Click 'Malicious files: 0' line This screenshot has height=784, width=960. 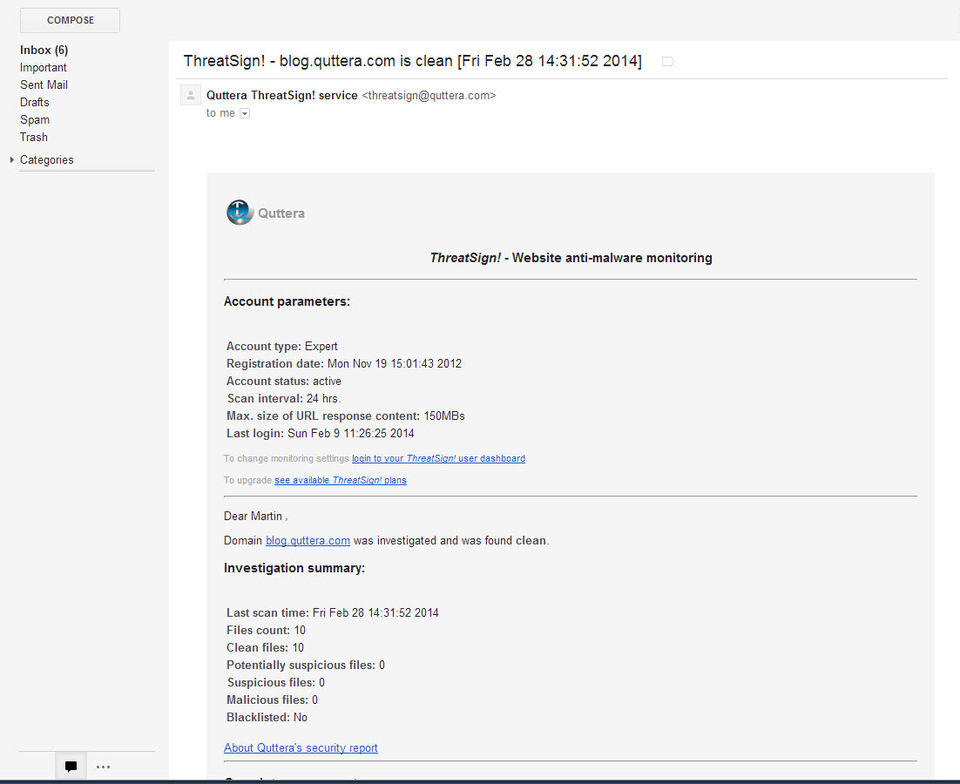coord(272,700)
